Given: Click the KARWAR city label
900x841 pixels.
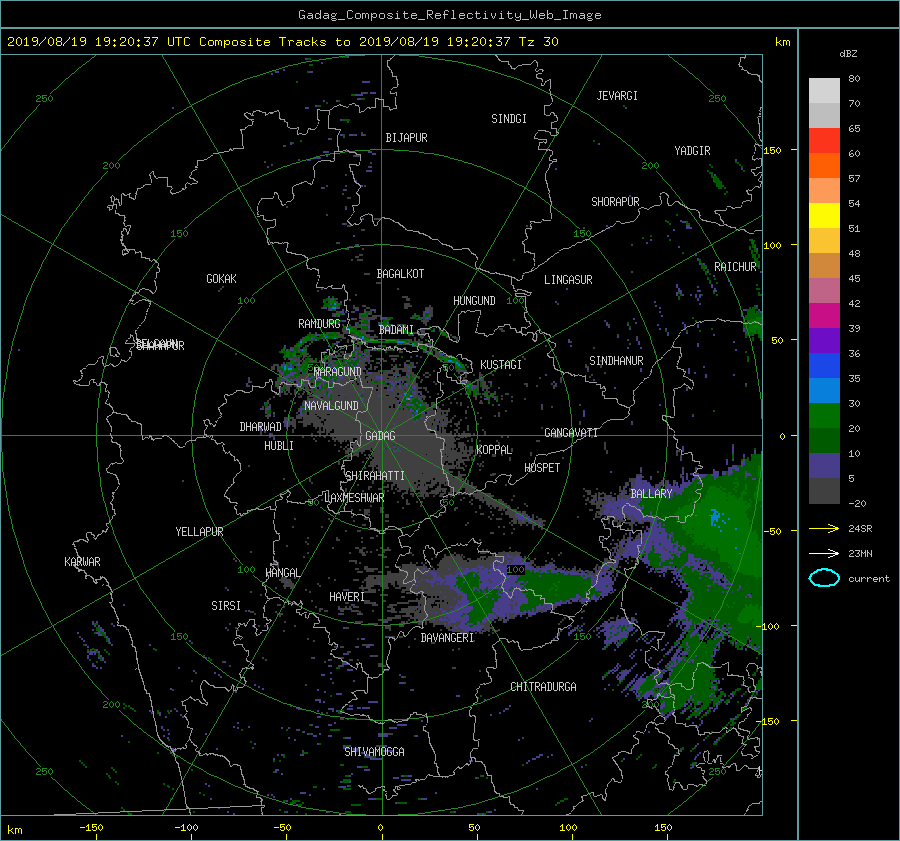Looking at the screenshot, I should pyautogui.click(x=82, y=562).
